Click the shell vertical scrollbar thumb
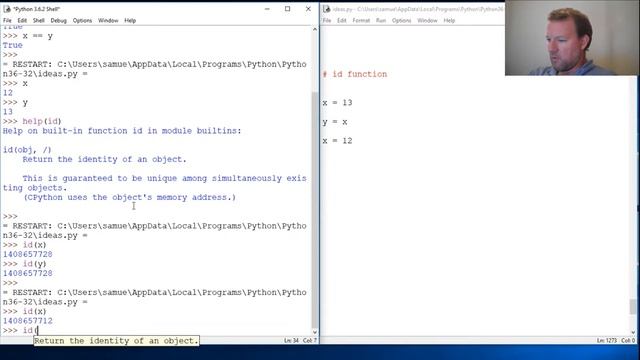 click(x=315, y=209)
